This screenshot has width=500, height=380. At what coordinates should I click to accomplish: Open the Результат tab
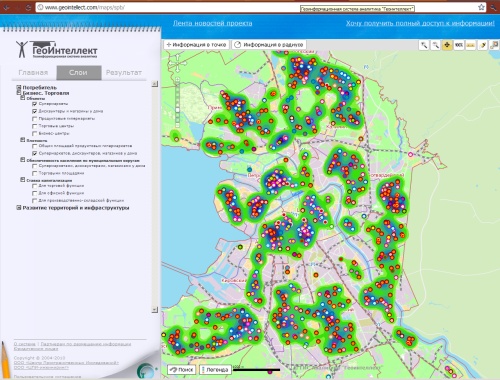(124, 73)
